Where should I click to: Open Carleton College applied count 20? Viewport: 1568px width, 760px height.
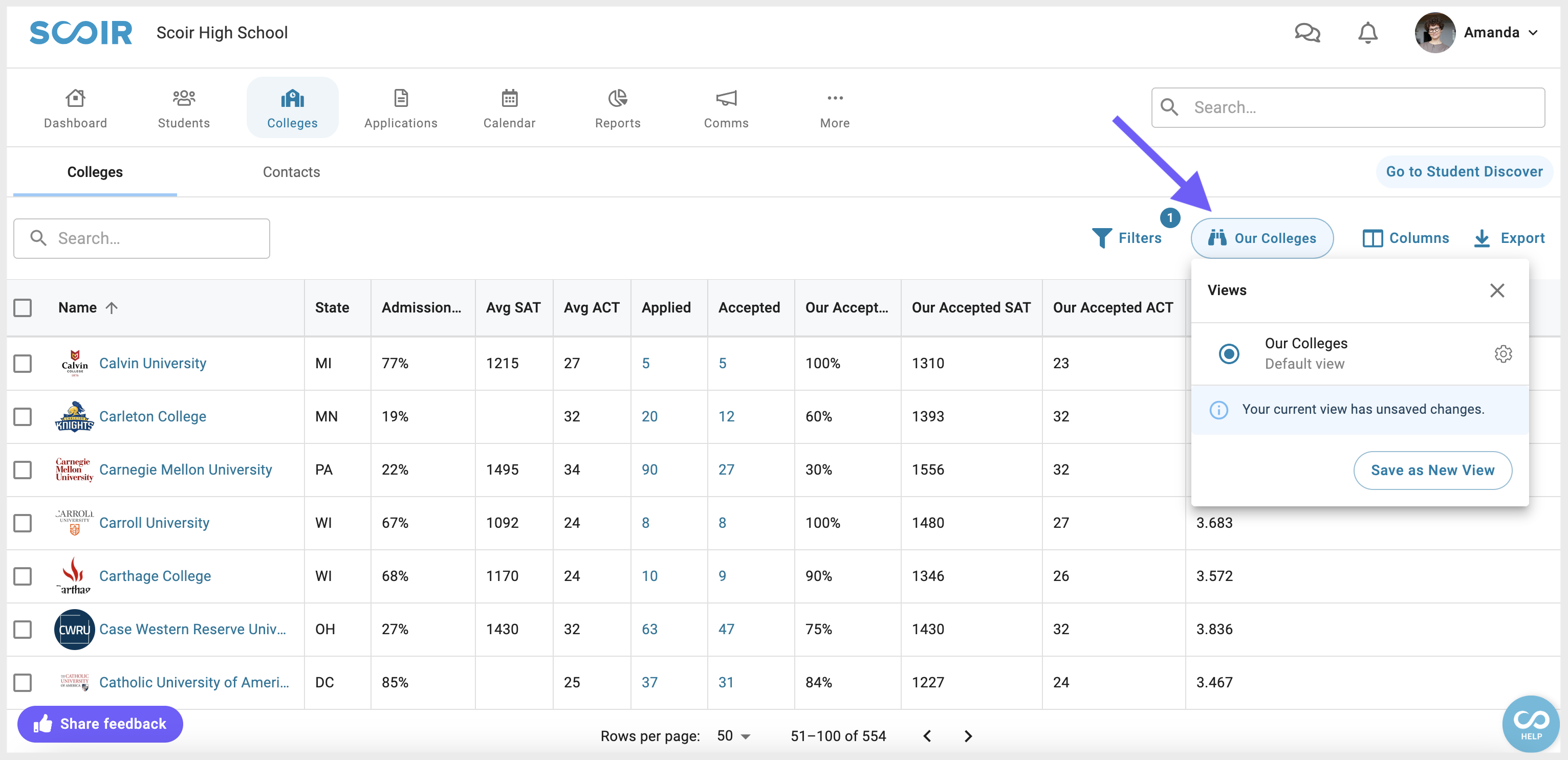click(x=649, y=416)
